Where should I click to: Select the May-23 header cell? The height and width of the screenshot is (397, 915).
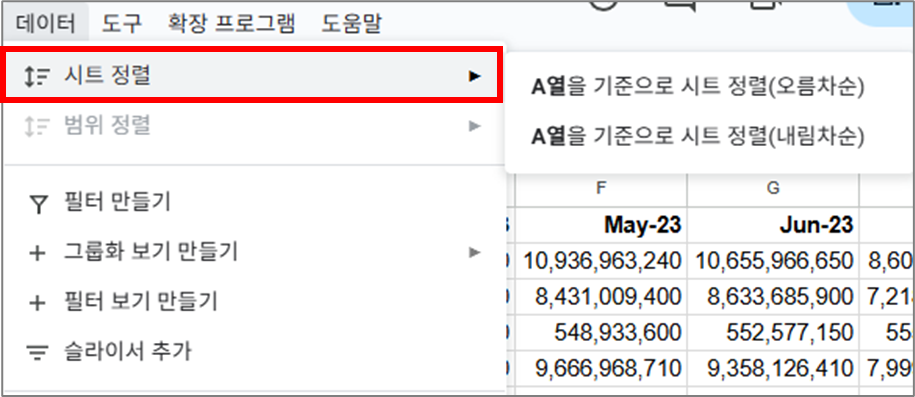coord(600,224)
